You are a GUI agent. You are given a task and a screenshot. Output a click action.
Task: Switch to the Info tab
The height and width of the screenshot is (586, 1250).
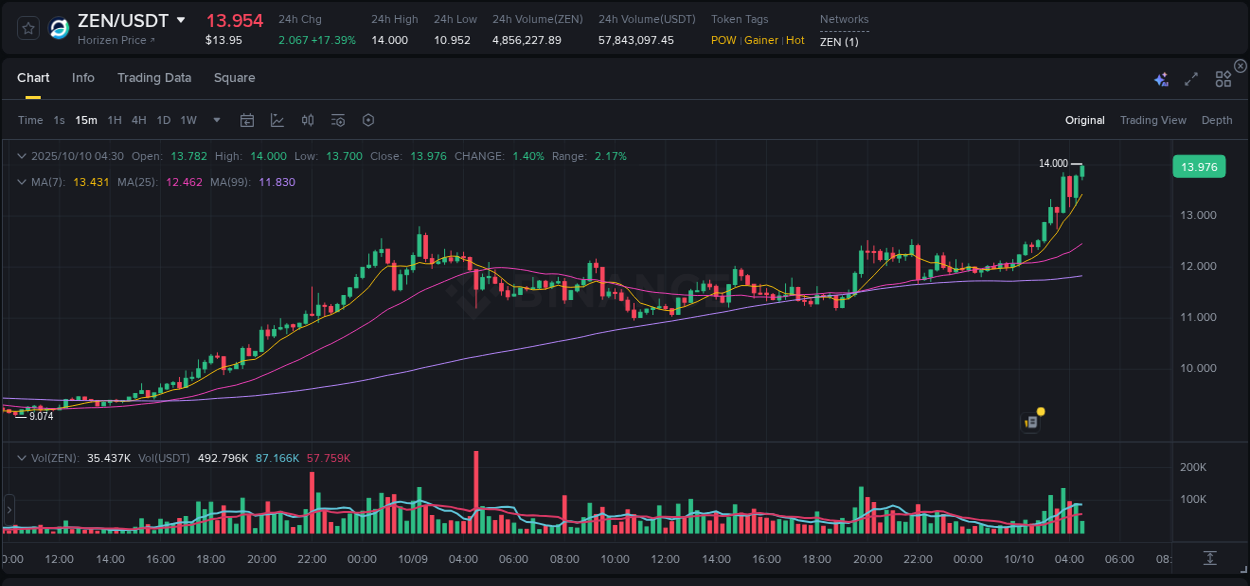83,77
